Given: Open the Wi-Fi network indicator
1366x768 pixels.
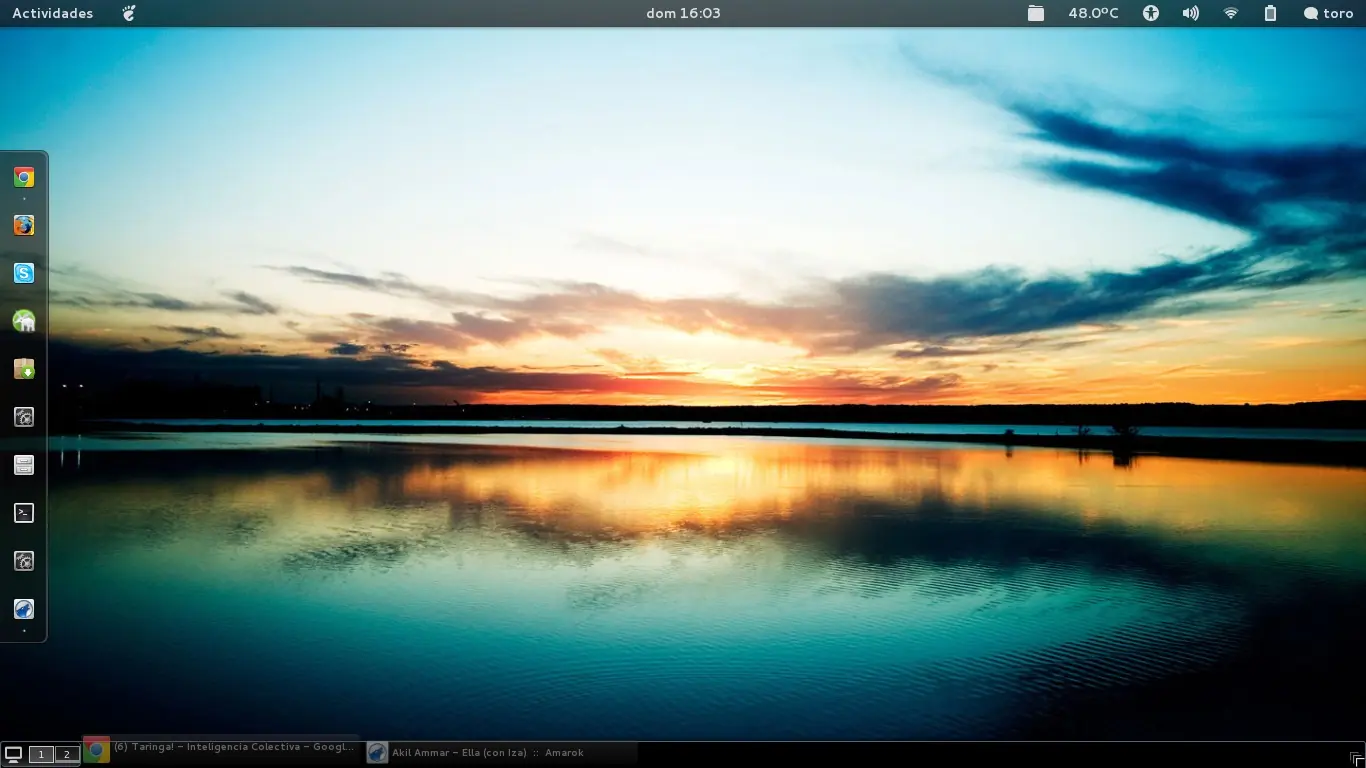Looking at the screenshot, I should (x=1231, y=13).
